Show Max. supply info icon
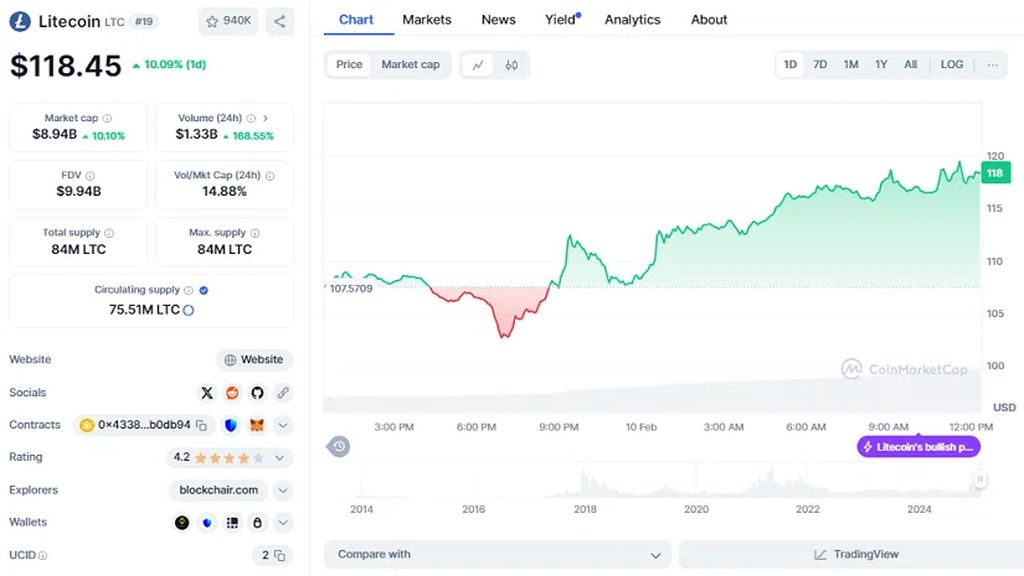1024x576 pixels. (x=255, y=233)
